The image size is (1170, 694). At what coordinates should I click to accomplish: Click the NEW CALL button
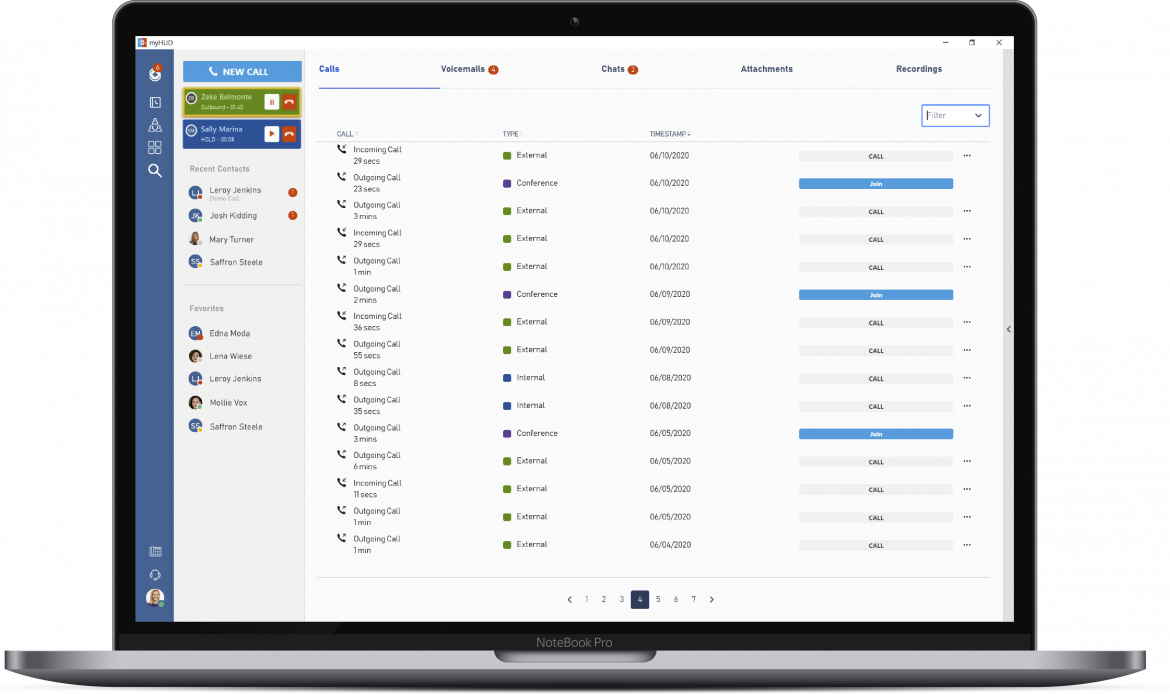(x=242, y=72)
